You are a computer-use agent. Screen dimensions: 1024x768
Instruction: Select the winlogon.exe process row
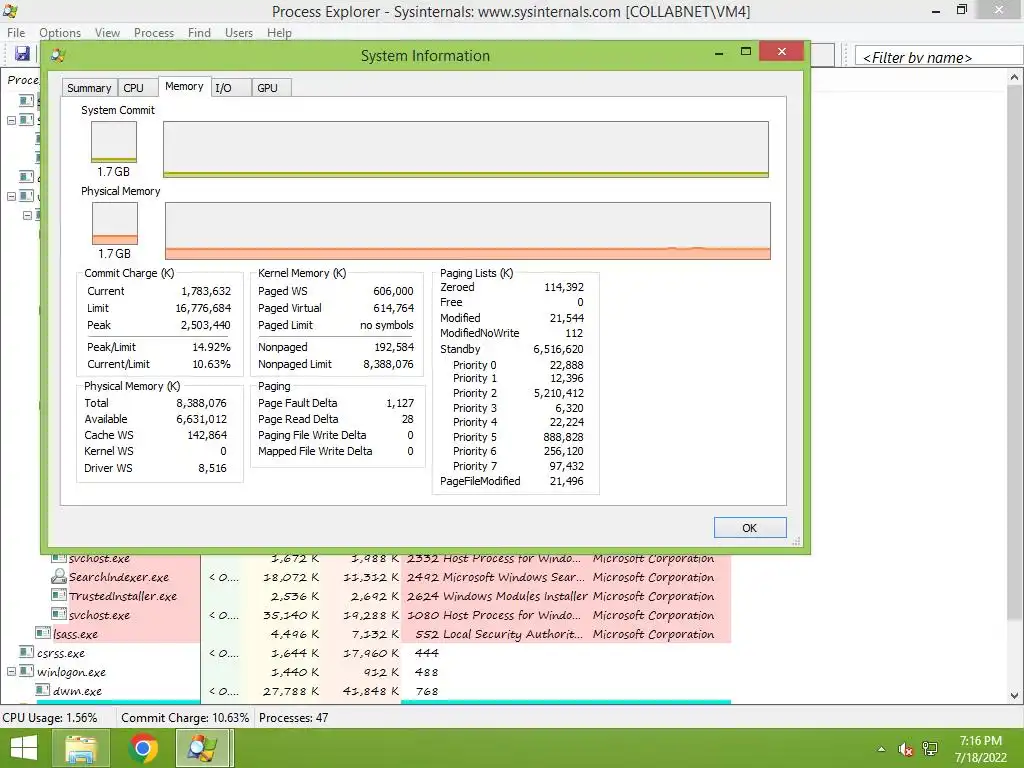click(369, 671)
